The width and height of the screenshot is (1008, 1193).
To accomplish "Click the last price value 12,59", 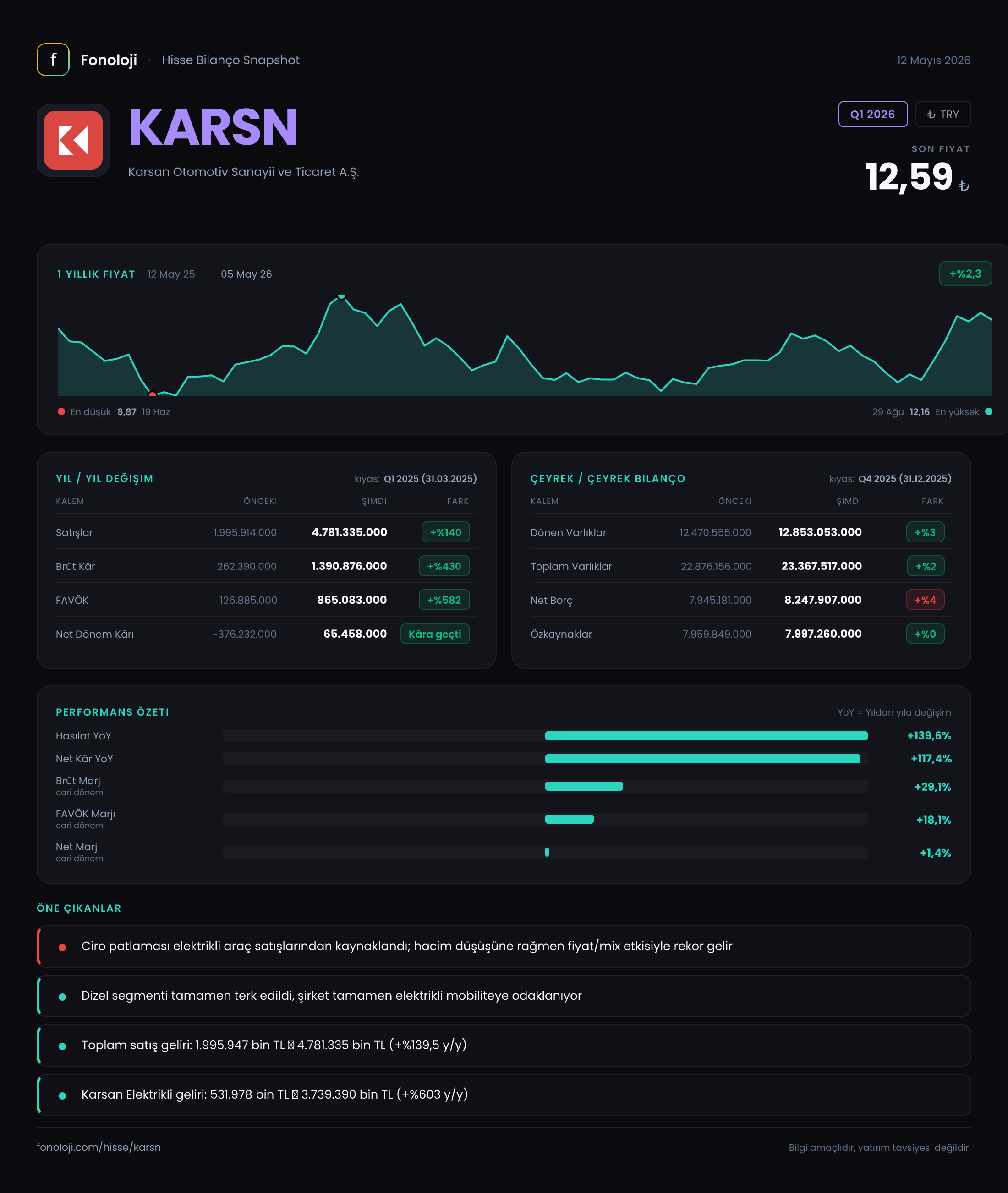I will pyautogui.click(x=909, y=176).
